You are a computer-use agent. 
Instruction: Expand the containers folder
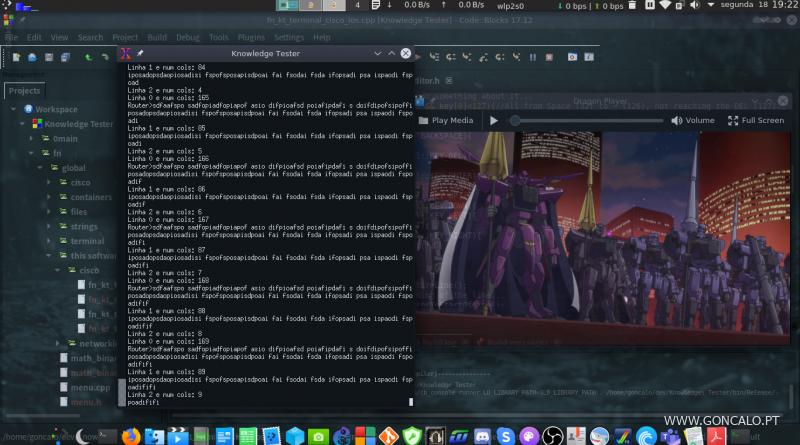(49, 197)
